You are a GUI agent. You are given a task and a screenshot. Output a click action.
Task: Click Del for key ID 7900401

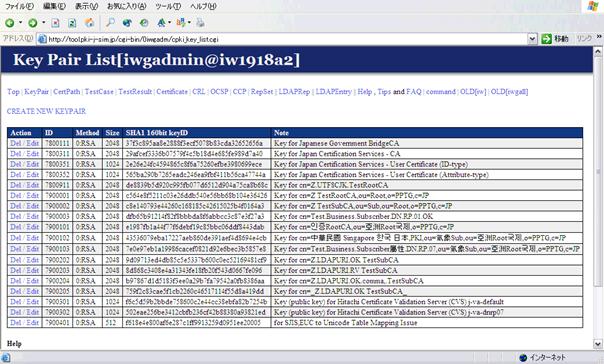coord(15,323)
